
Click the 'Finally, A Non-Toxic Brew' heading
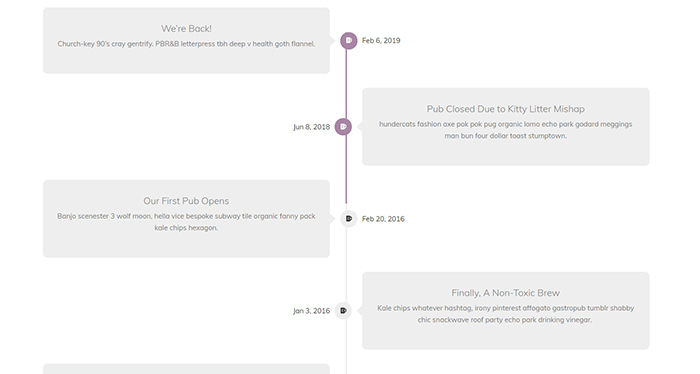pos(505,293)
